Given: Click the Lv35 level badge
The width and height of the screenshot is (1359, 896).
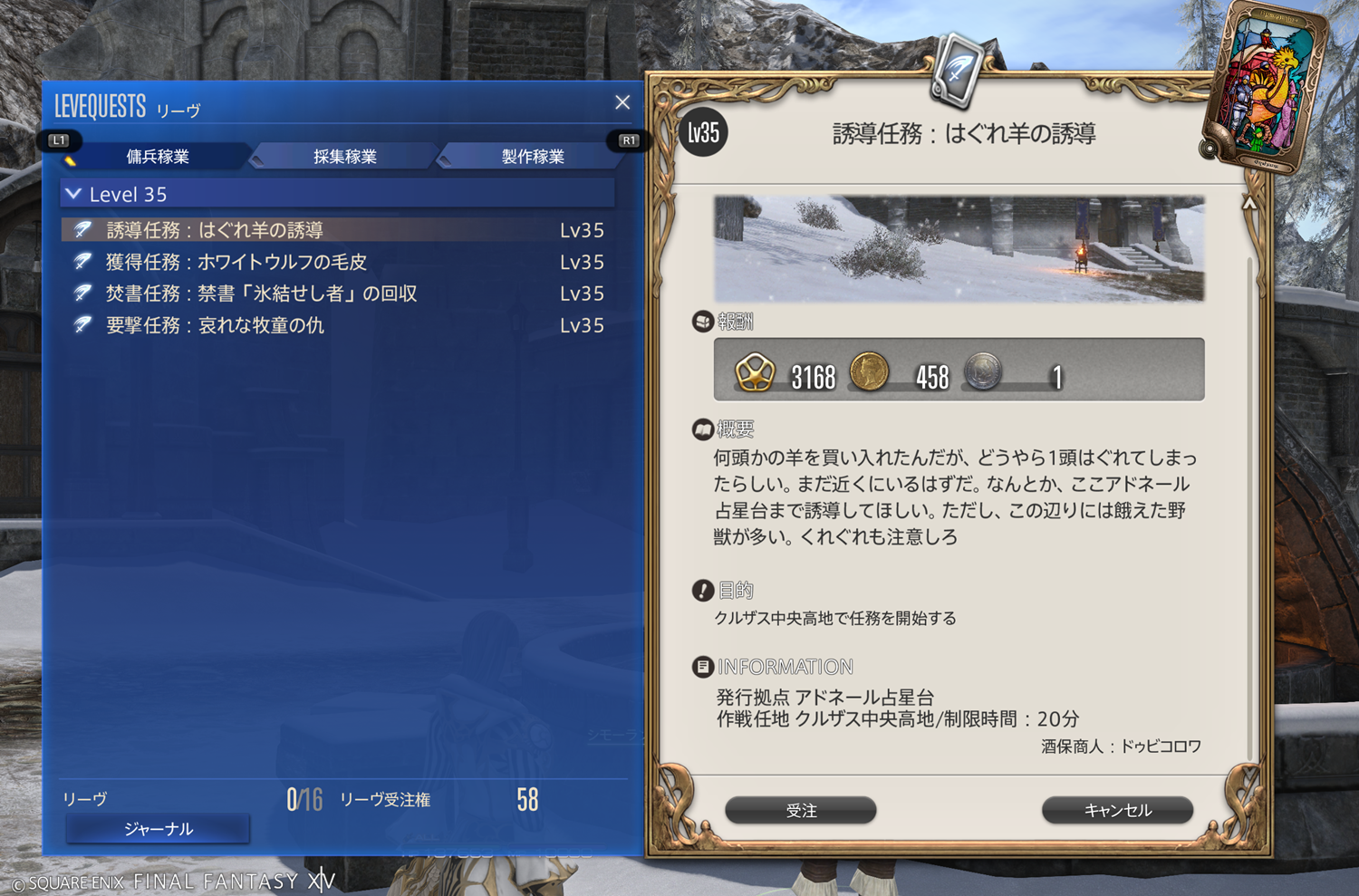Looking at the screenshot, I should click(703, 133).
